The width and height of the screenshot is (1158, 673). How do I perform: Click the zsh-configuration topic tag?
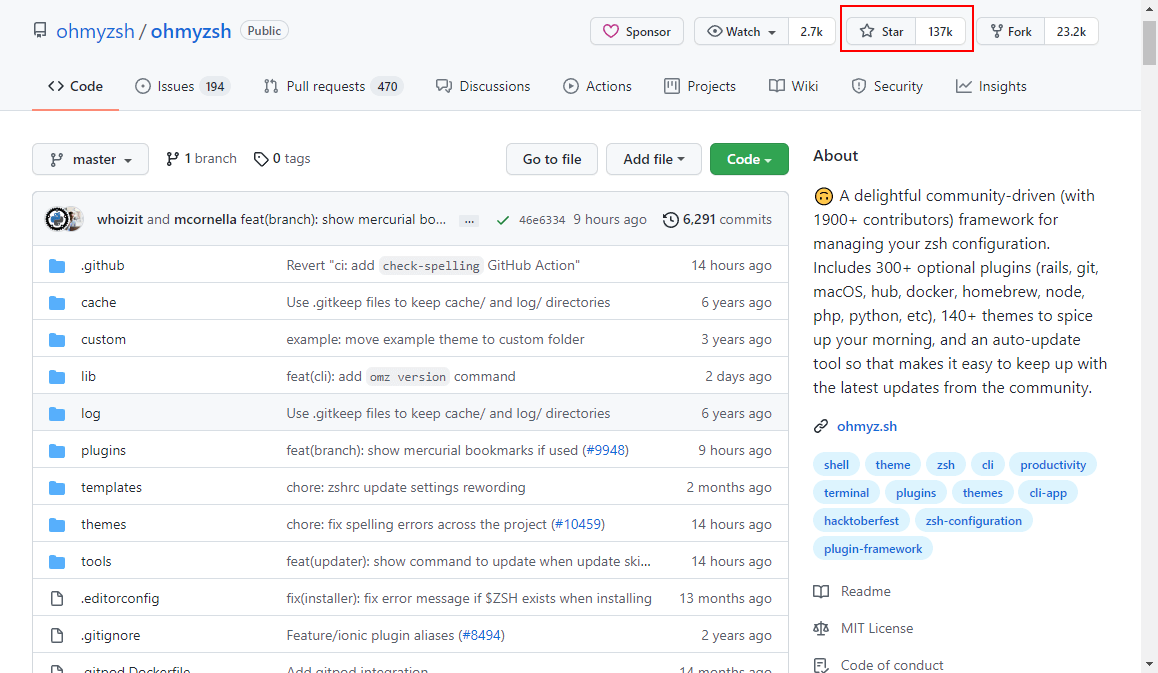pyautogui.click(x=973, y=521)
